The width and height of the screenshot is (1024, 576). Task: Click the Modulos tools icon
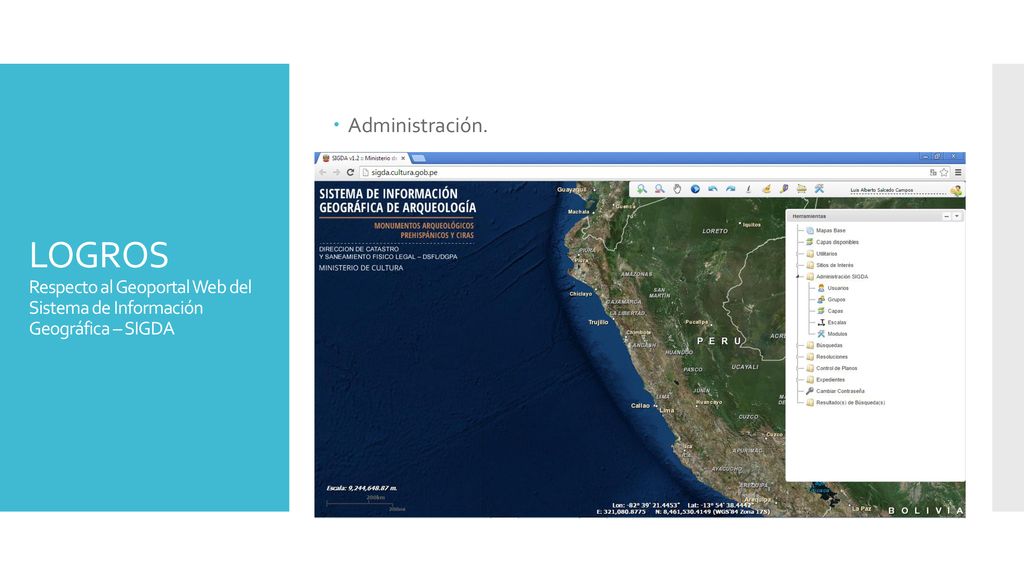pos(821,334)
